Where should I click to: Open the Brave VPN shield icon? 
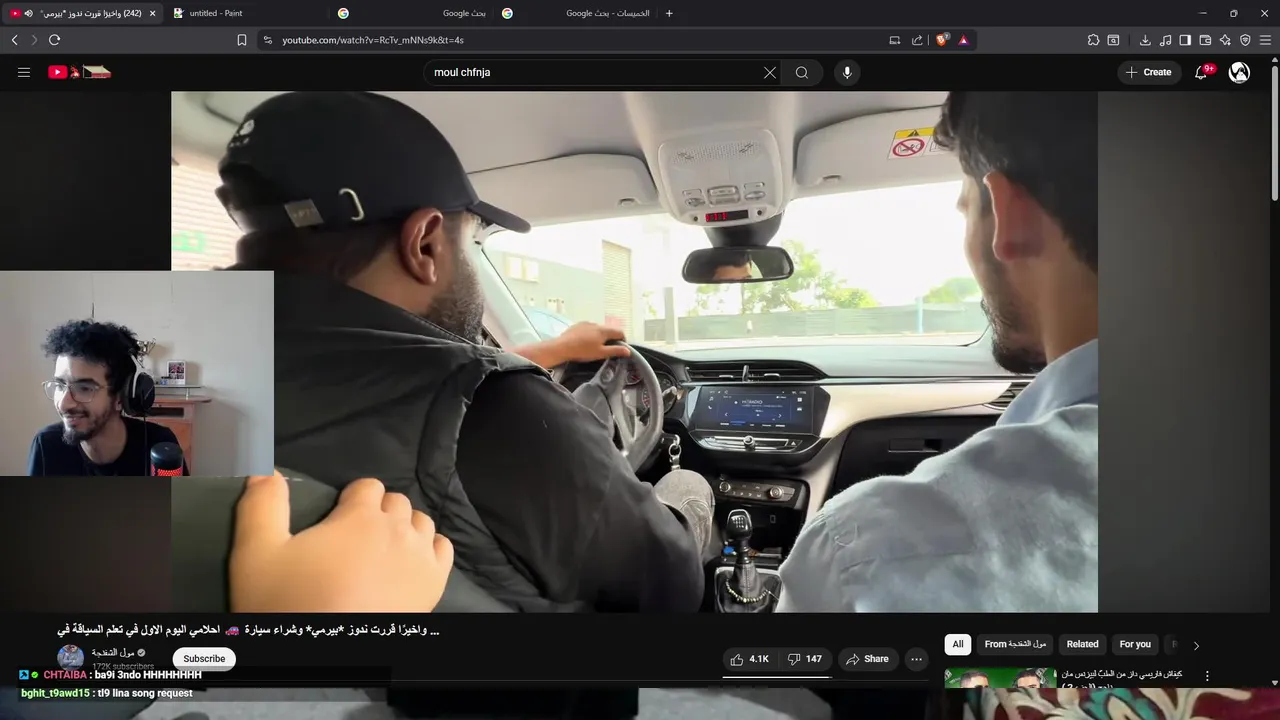[x=1245, y=40]
